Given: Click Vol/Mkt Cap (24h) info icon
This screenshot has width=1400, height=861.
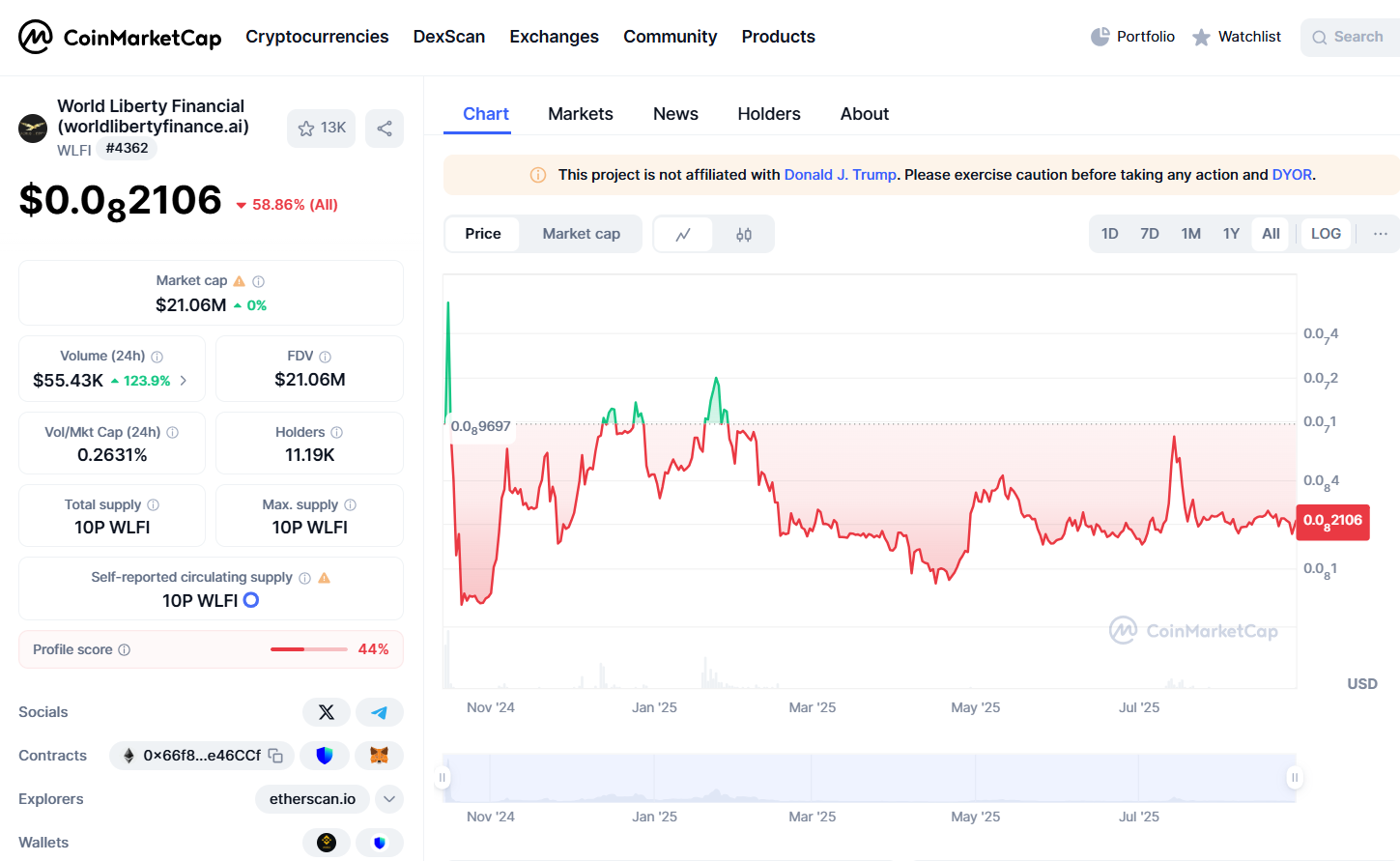Looking at the screenshot, I should [x=172, y=432].
